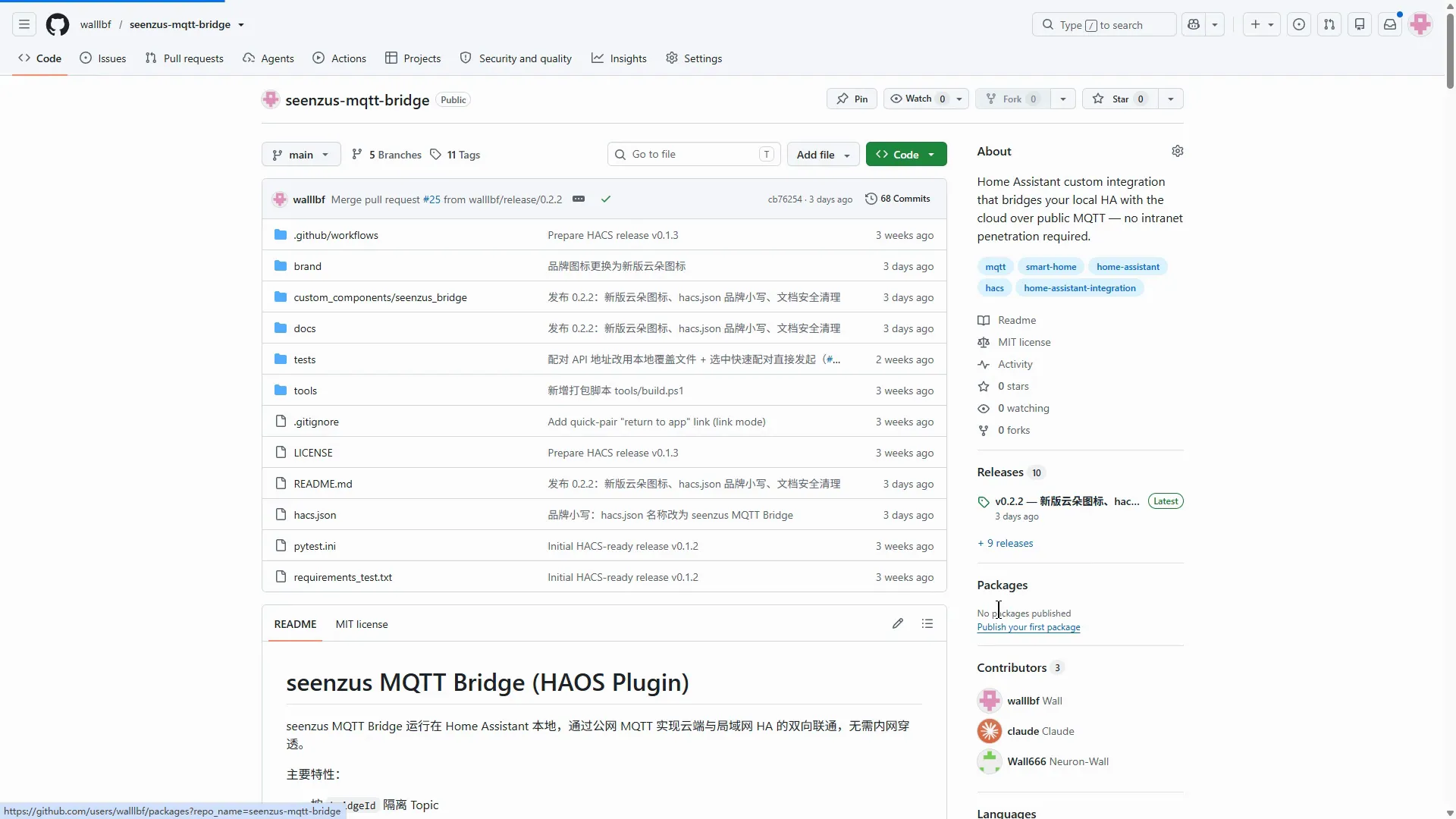Open notifications inbox icon
This screenshot has width=1456, height=819.
1390,24
